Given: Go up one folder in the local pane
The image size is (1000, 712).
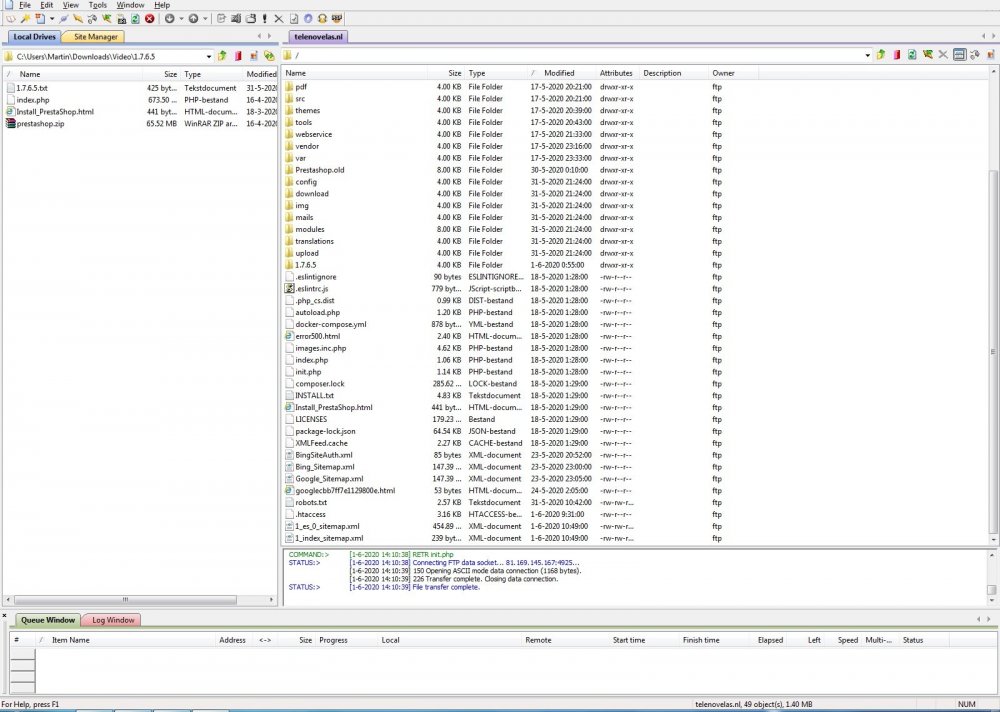Looking at the screenshot, I should pos(221,56).
